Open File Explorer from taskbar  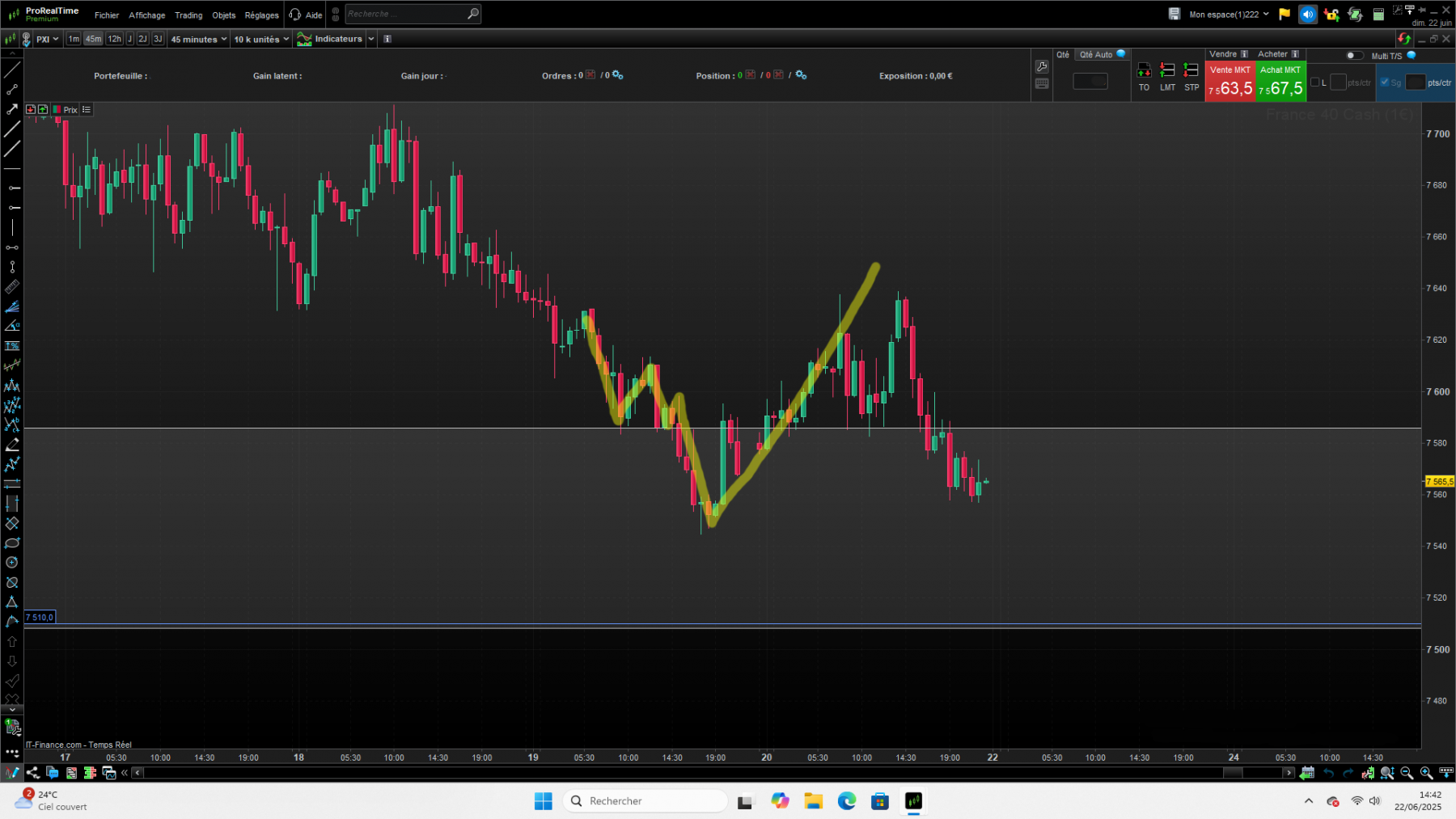[x=813, y=800]
